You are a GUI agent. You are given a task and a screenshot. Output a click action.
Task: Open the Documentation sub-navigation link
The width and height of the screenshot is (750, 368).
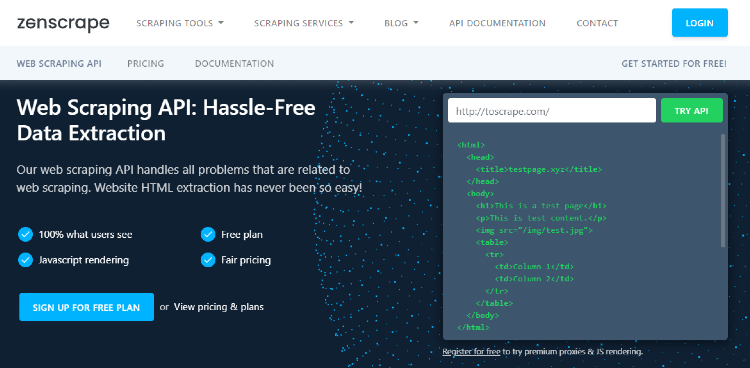(x=234, y=63)
